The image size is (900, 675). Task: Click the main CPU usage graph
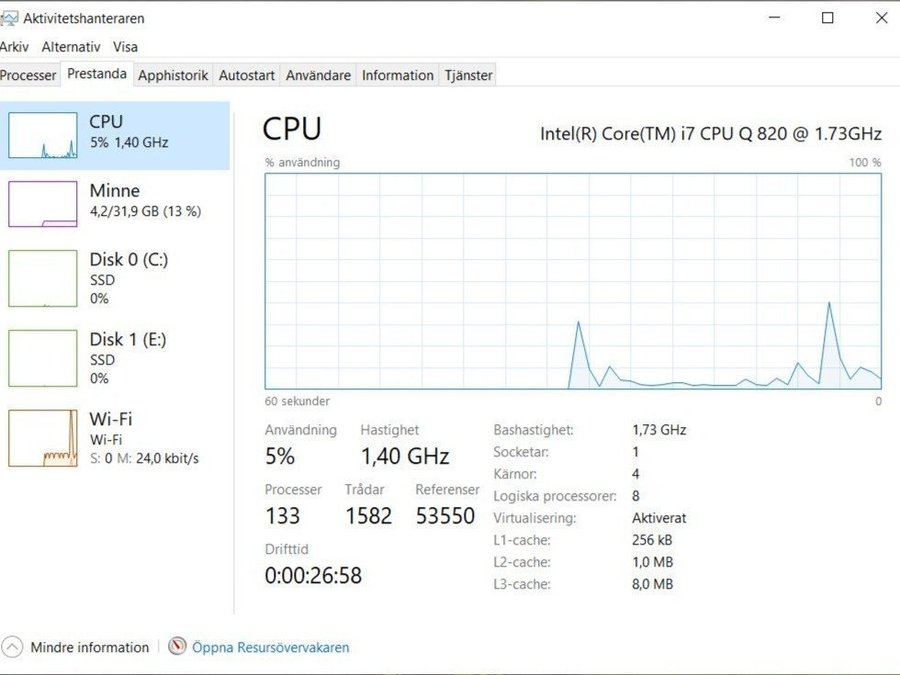click(x=573, y=281)
